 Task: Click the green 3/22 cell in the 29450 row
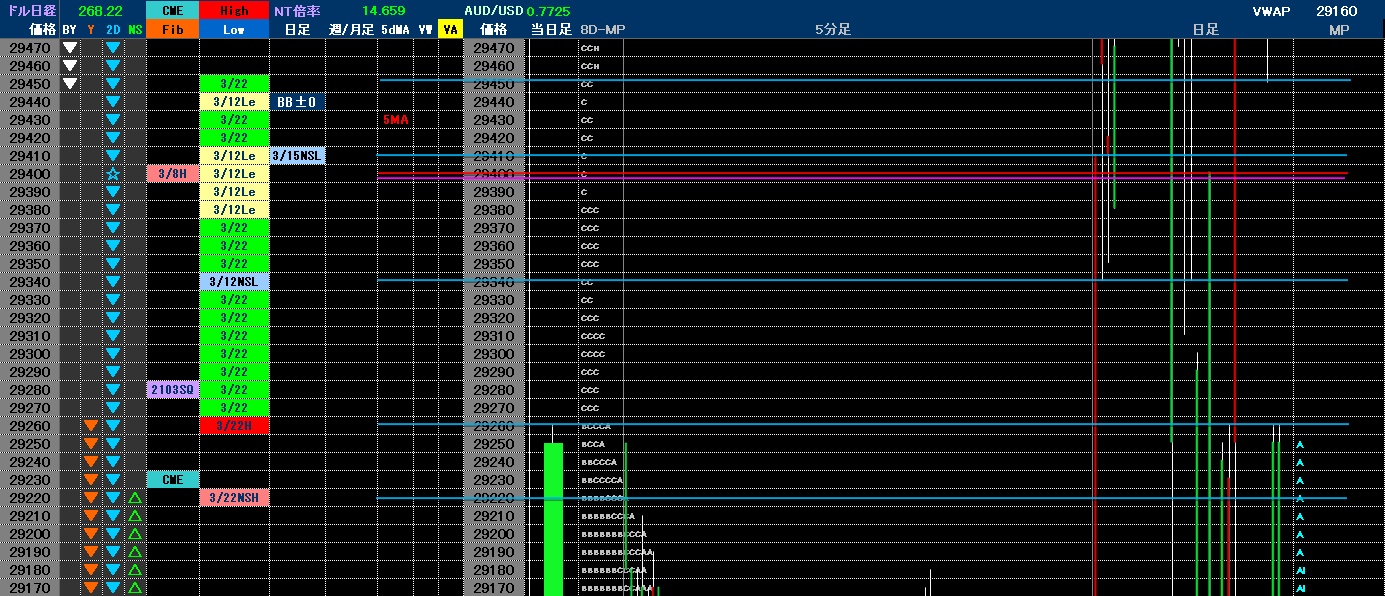[x=234, y=83]
